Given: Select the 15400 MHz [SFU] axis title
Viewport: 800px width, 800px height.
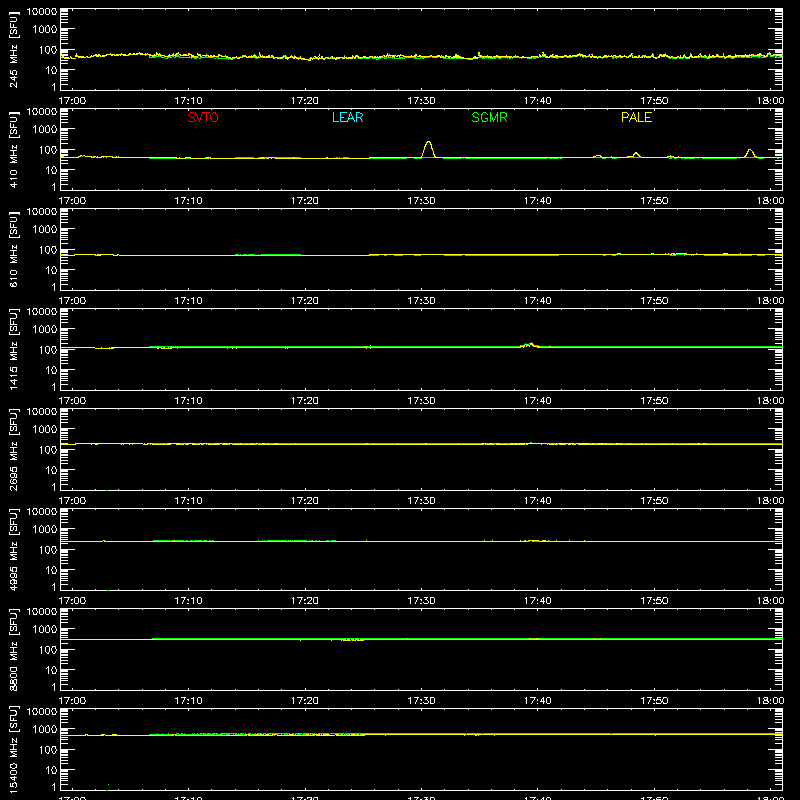Looking at the screenshot, I should (x=14, y=750).
